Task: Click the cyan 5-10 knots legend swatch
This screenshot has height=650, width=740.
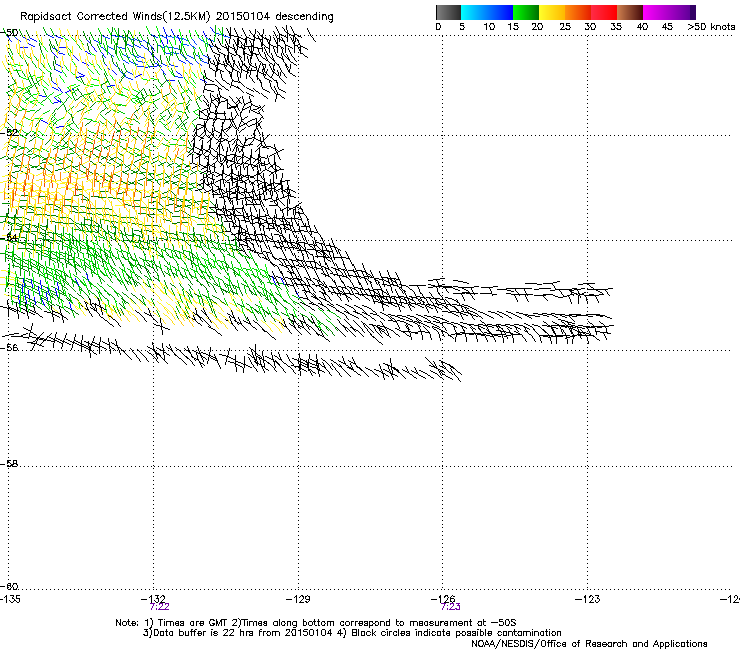Action: 474,12
